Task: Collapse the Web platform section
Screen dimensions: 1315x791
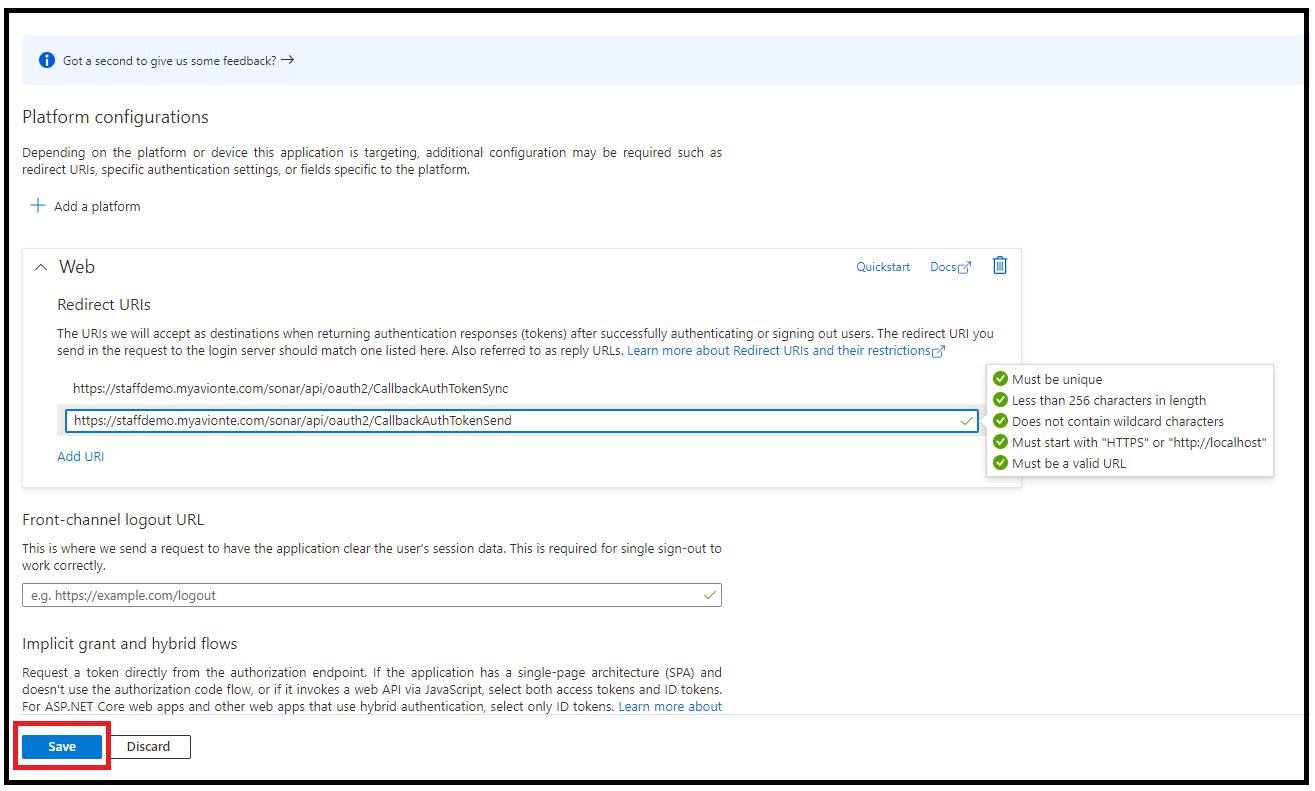Action: click(39, 266)
